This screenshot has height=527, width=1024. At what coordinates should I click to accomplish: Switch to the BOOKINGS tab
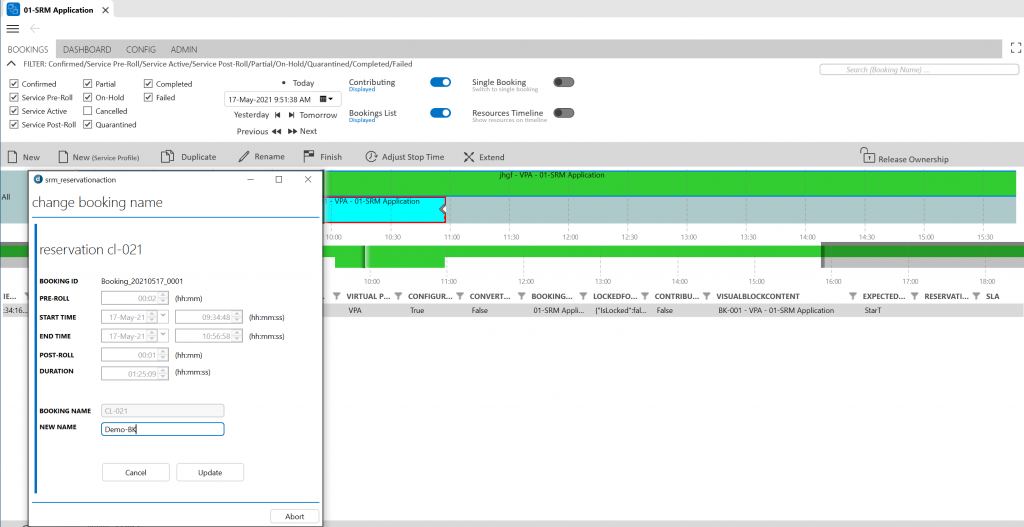click(x=28, y=49)
